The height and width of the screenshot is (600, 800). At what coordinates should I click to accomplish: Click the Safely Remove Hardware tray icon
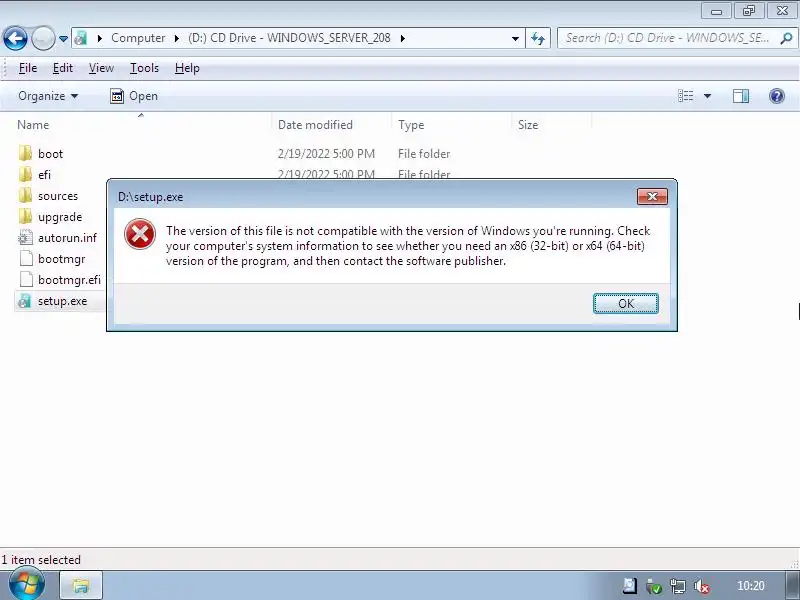point(654,587)
